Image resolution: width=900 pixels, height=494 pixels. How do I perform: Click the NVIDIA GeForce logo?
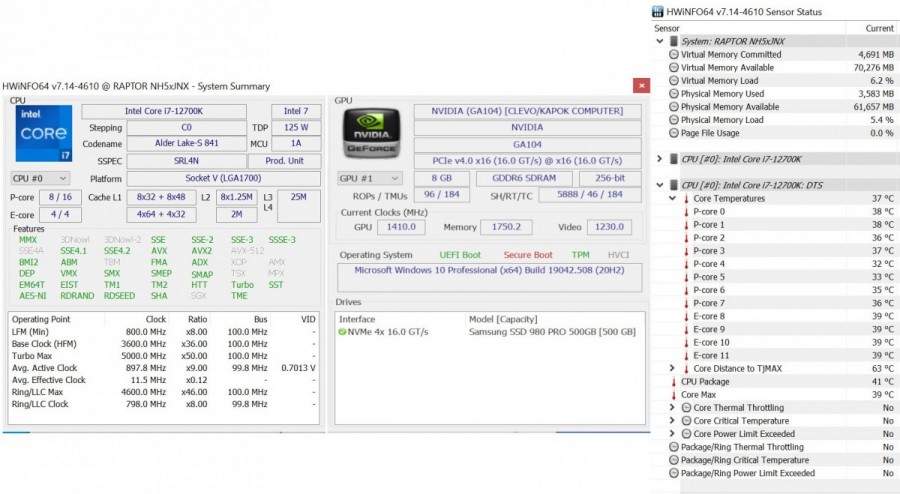(x=371, y=133)
